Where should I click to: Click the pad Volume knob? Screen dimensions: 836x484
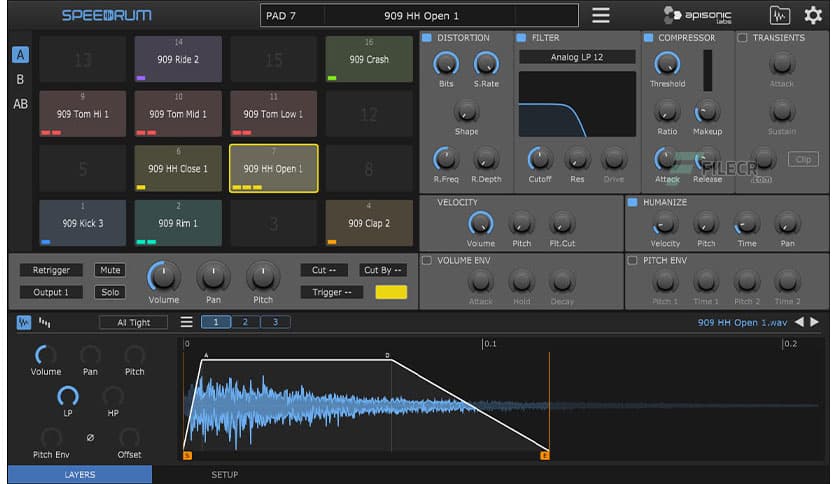click(x=163, y=276)
